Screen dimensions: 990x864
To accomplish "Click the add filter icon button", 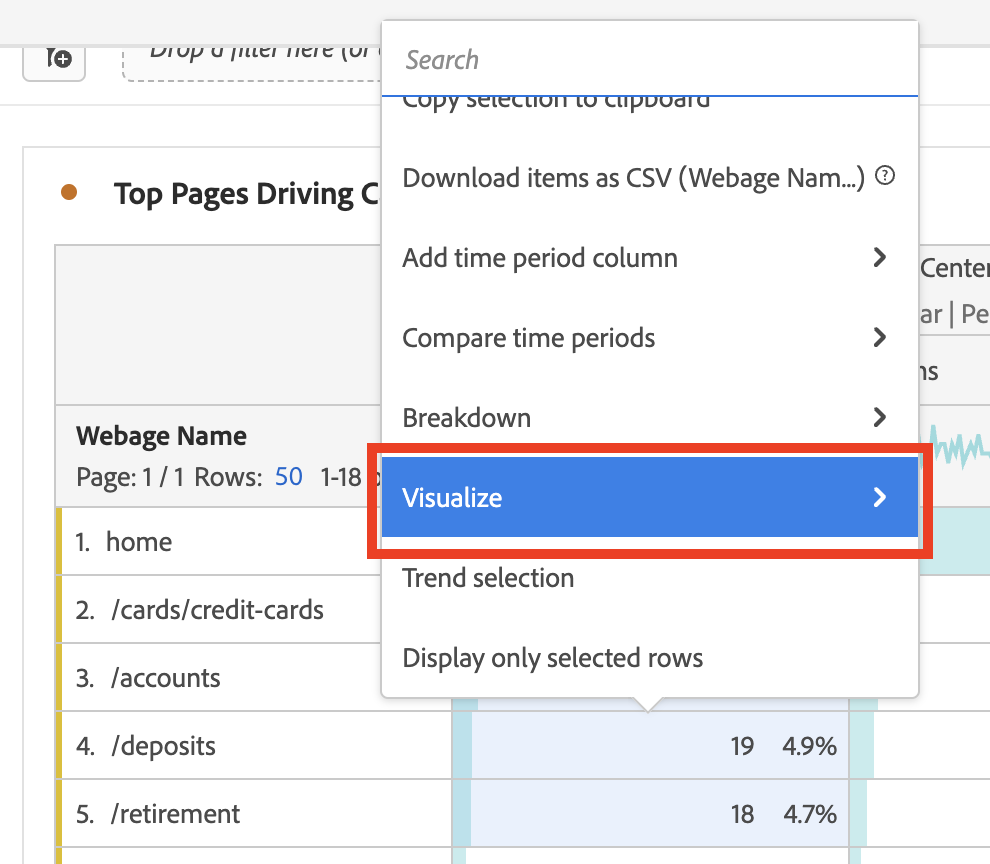I will point(54,59).
